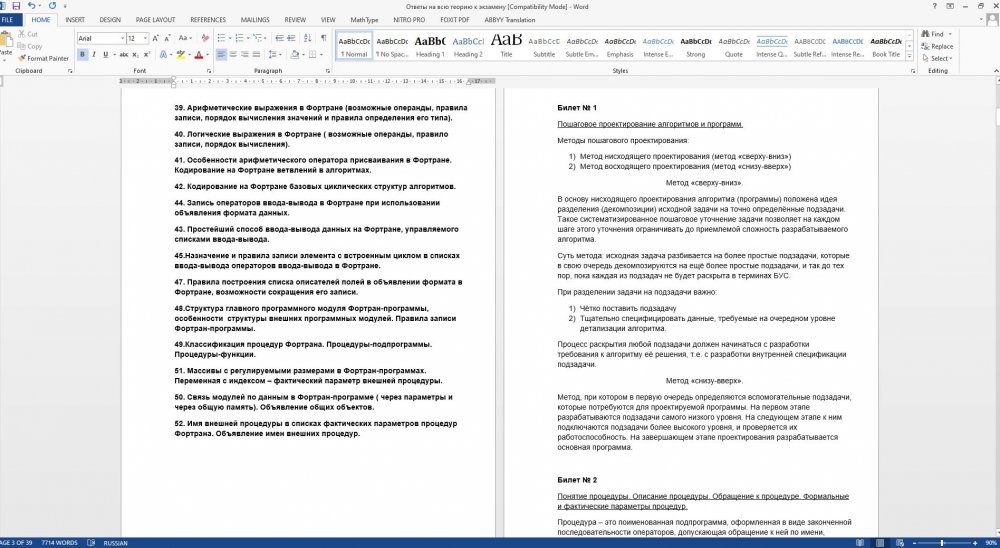Open the REFERENCES ribbon tab
This screenshot has height=548, width=1000.
tap(208, 19)
